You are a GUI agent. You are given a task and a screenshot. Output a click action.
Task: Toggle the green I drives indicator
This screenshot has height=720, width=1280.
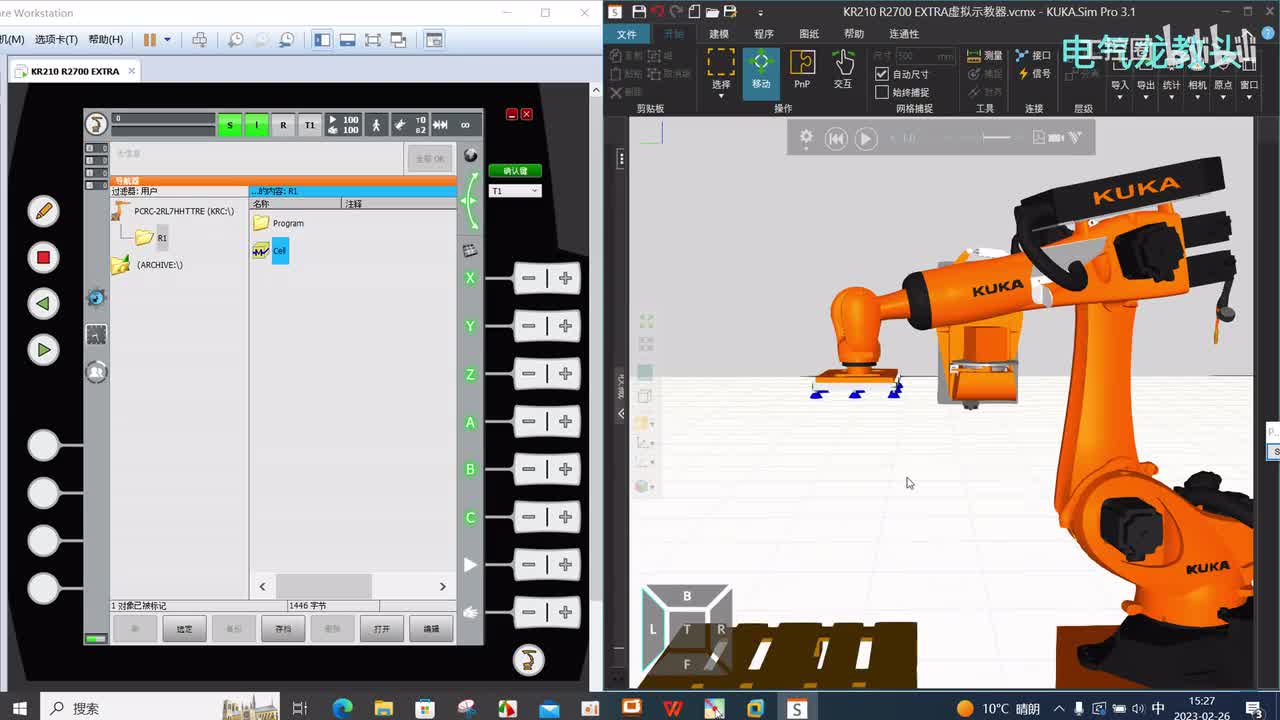[257, 125]
